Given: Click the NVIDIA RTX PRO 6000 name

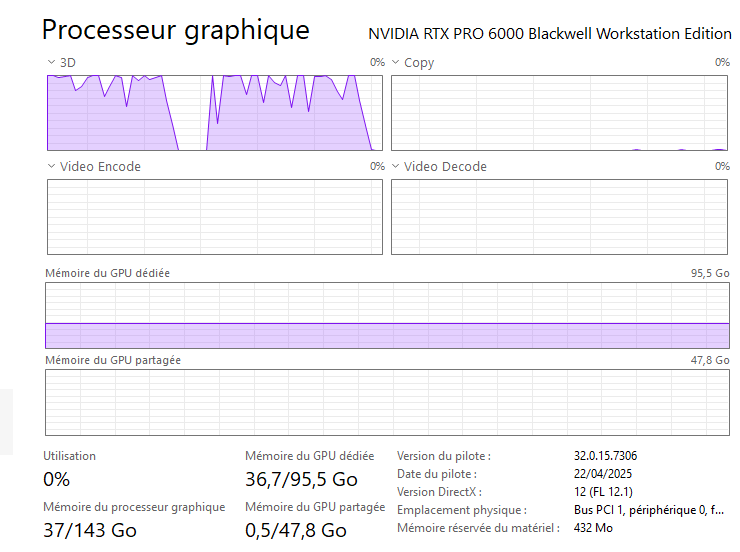Looking at the screenshot, I should [x=549, y=34].
